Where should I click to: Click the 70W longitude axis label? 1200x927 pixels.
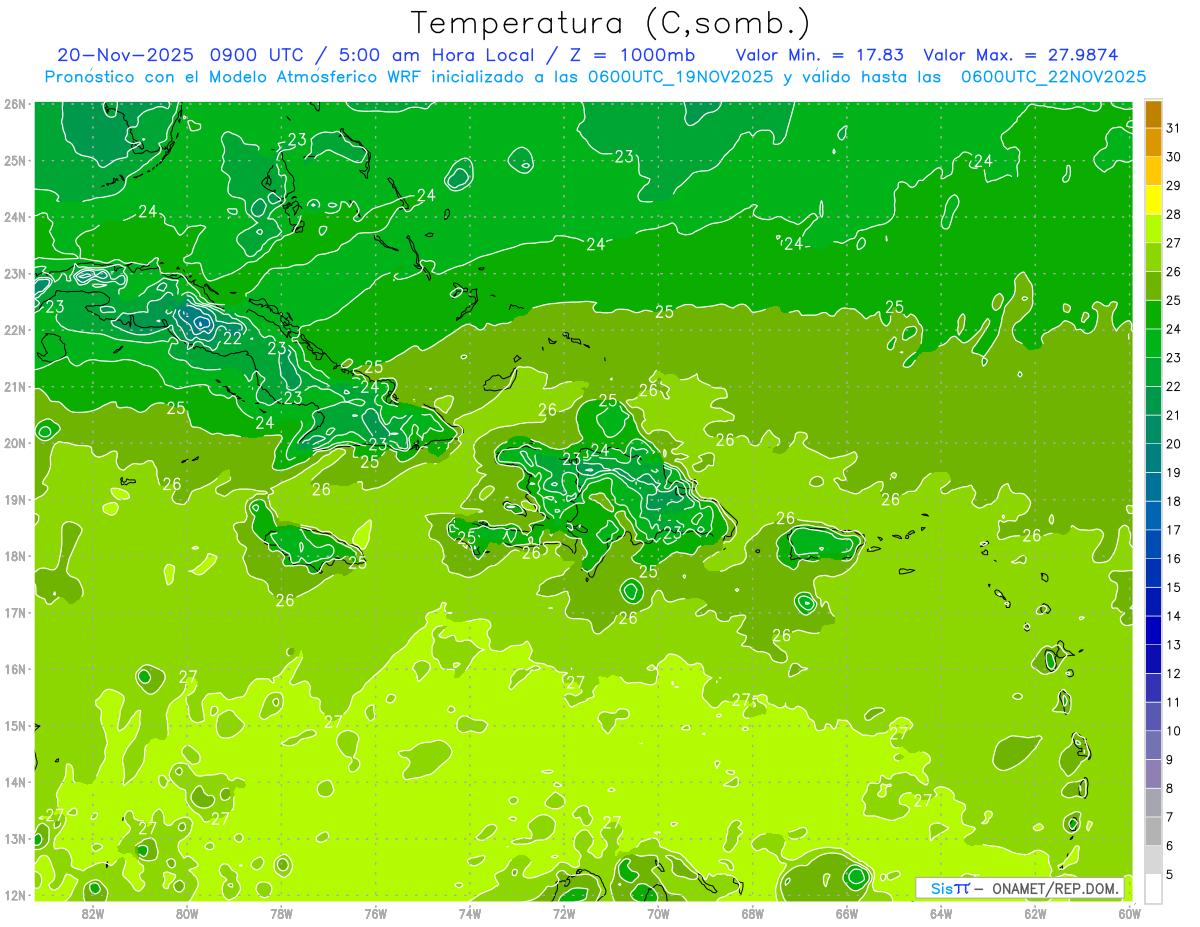tap(658, 912)
